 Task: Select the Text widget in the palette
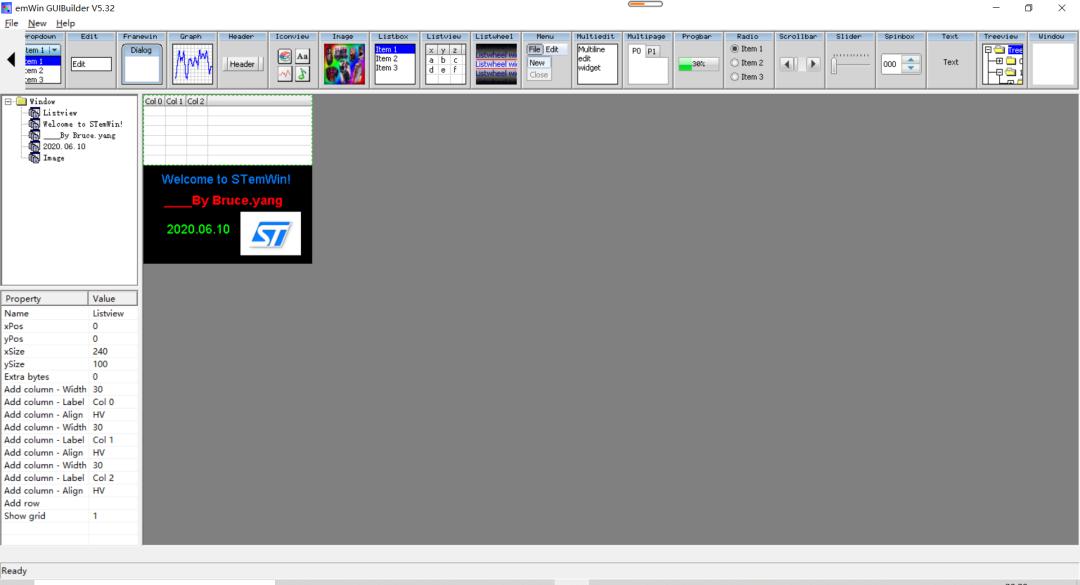coord(951,60)
